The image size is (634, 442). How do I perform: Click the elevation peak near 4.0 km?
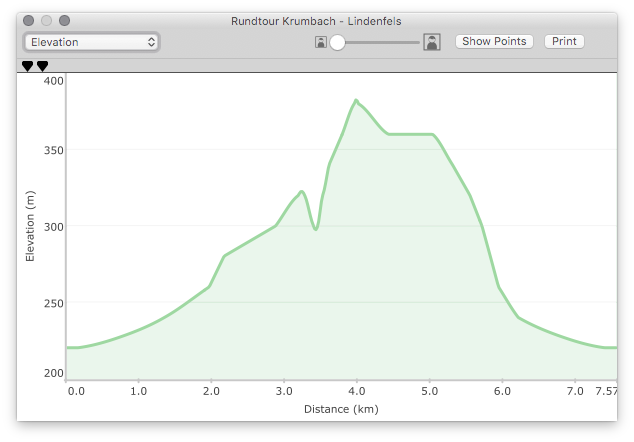point(355,100)
